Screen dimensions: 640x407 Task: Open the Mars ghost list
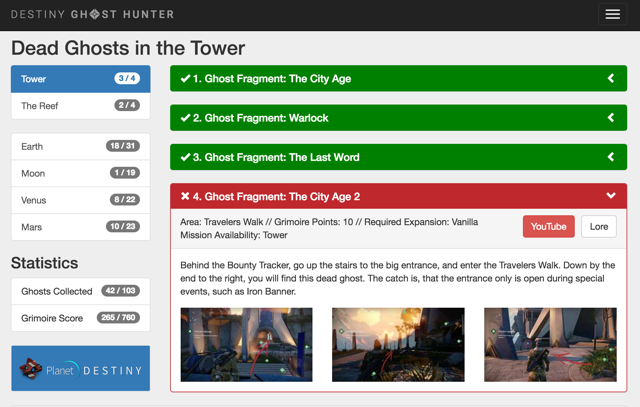coord(80,227)
